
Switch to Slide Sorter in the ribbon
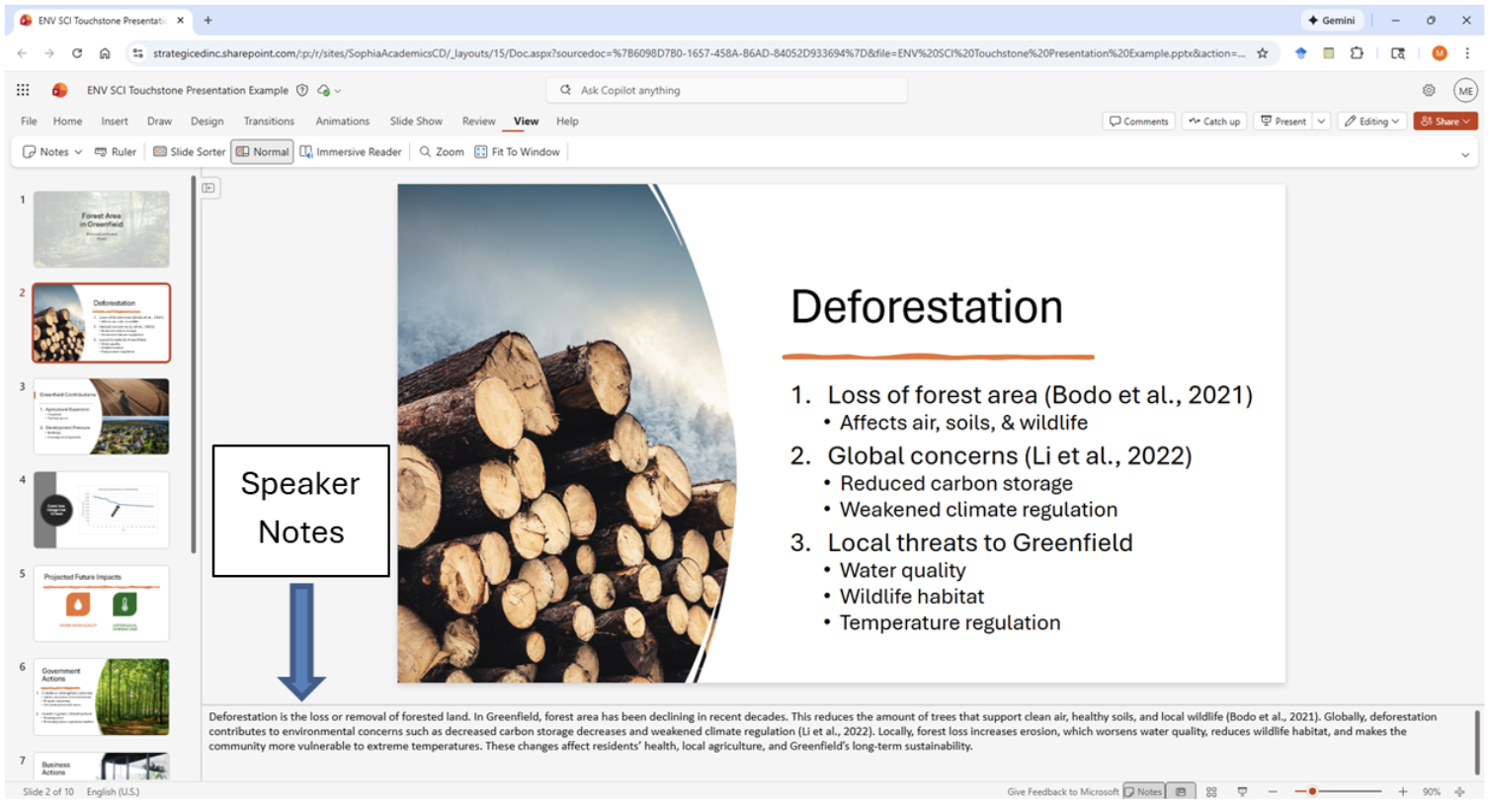[189, 152]
